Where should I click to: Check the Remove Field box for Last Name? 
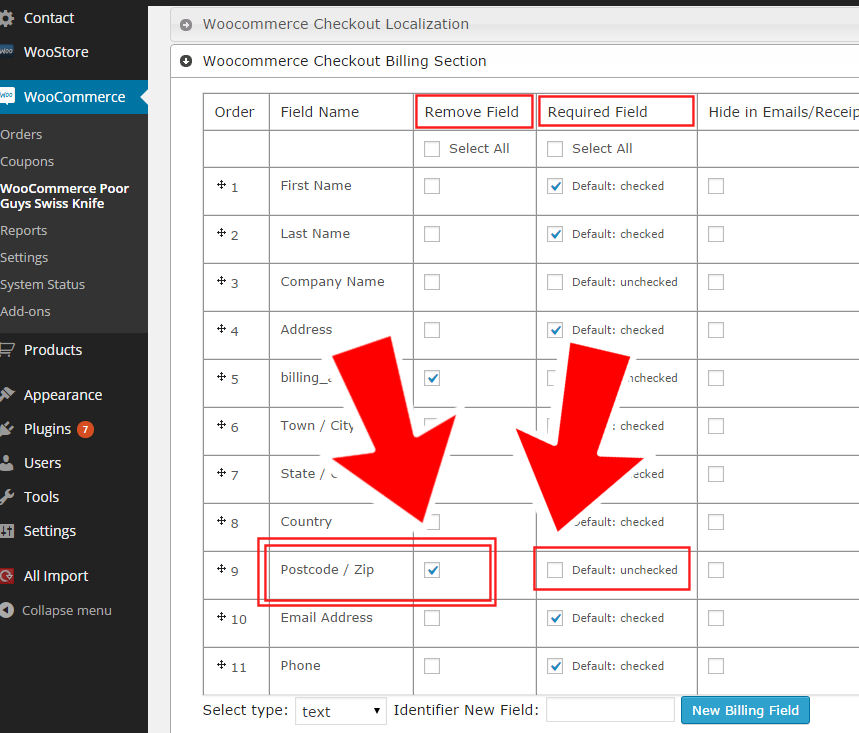tap(431, 233)
